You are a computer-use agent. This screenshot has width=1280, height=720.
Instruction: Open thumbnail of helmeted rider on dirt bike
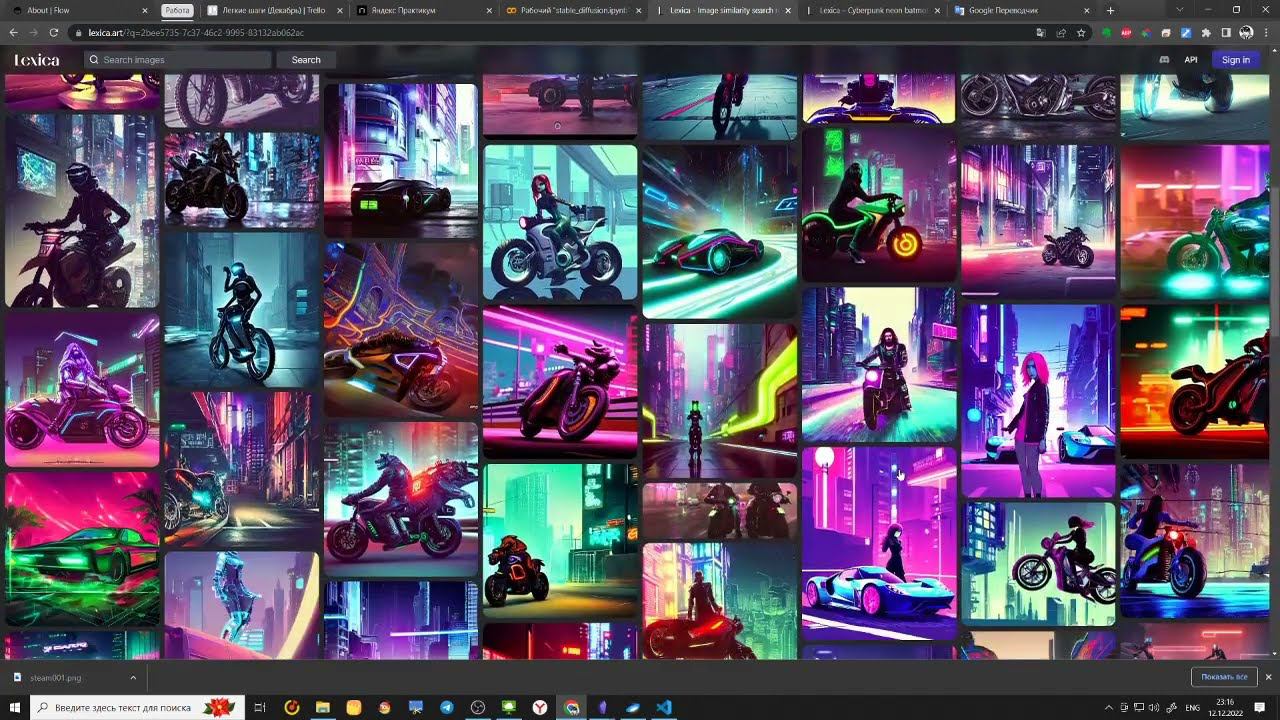tap(82, 210)
